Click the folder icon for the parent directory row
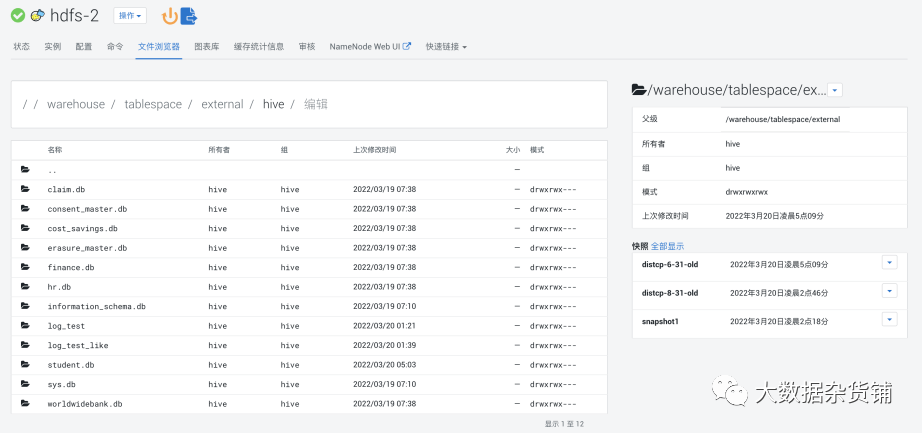922x433 pixels. (x=25, y=169)
